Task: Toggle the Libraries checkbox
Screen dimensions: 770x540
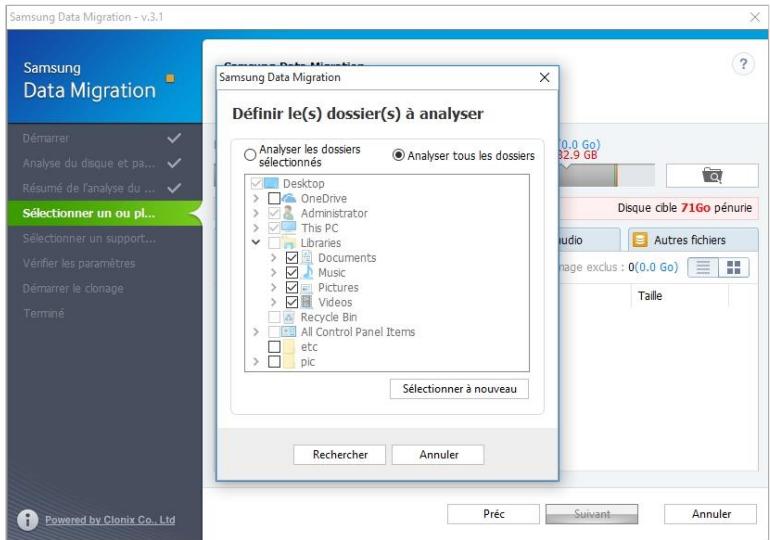Action: [x=274, y=243]
